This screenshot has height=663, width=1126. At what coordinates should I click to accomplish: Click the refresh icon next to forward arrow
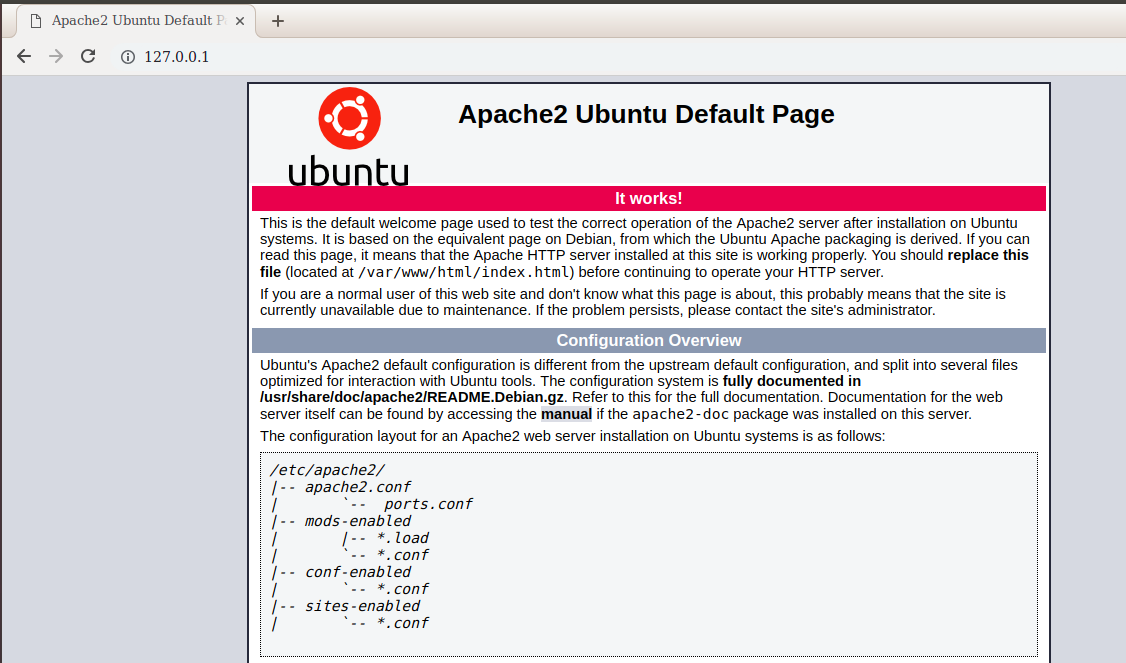point(88,56)
